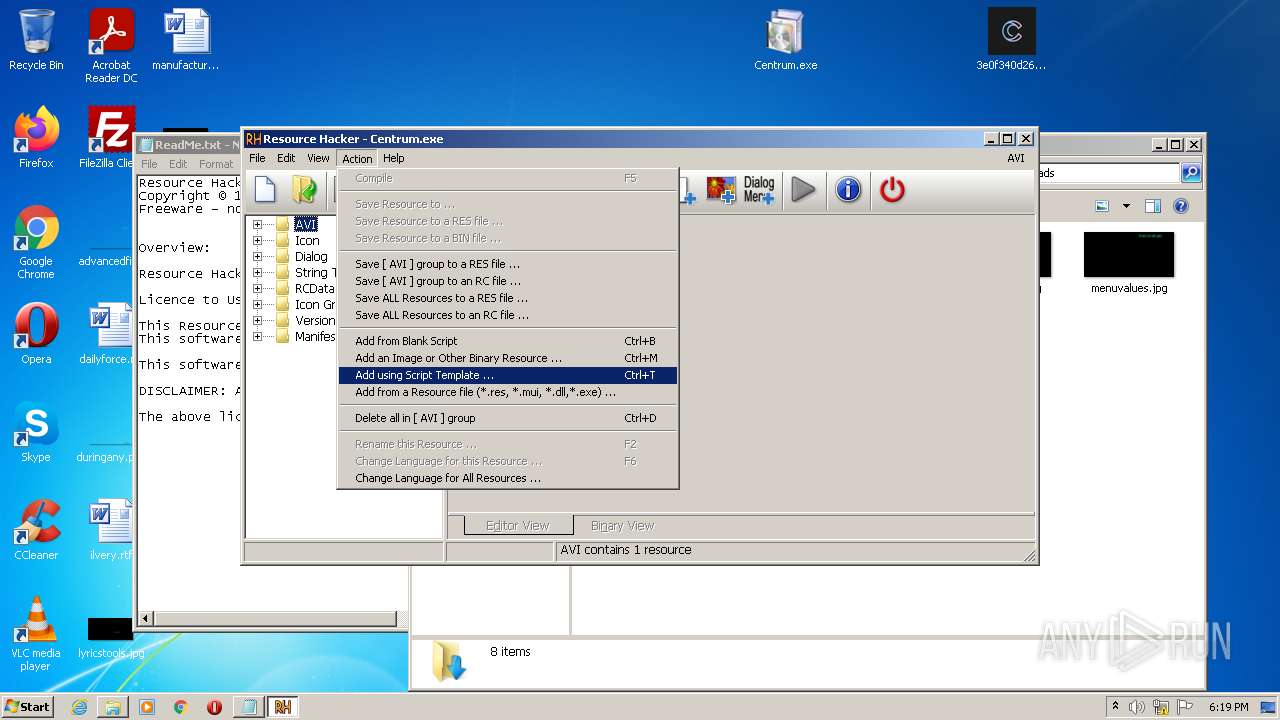The height and width of the screenshot is (720, 1280).
Task: Expand the Version Info tree node
Action: tap(257, 321)
